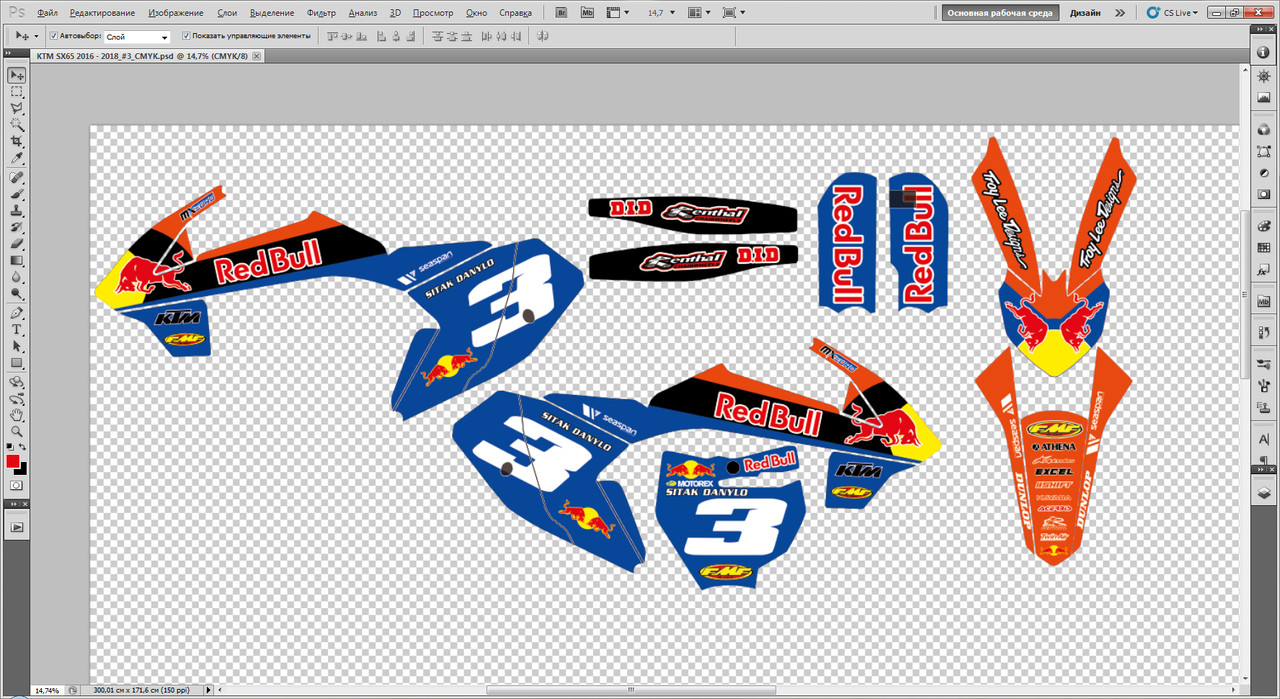The width and height of the screenshot is (1280, 699).
Task: Open the Info panel icon
Action: point(1262,53)
